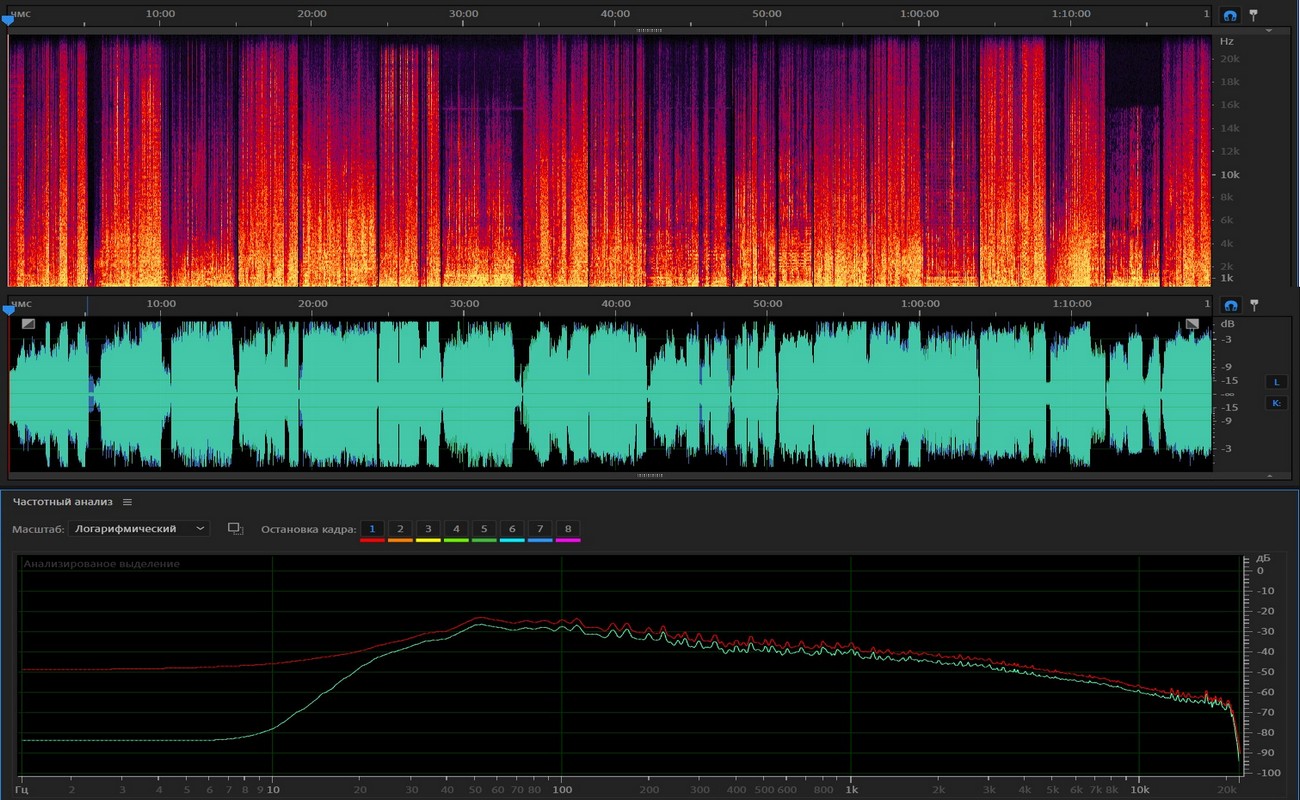Click the 30:00 mark on the waveform timeline

tap(464, 304)
